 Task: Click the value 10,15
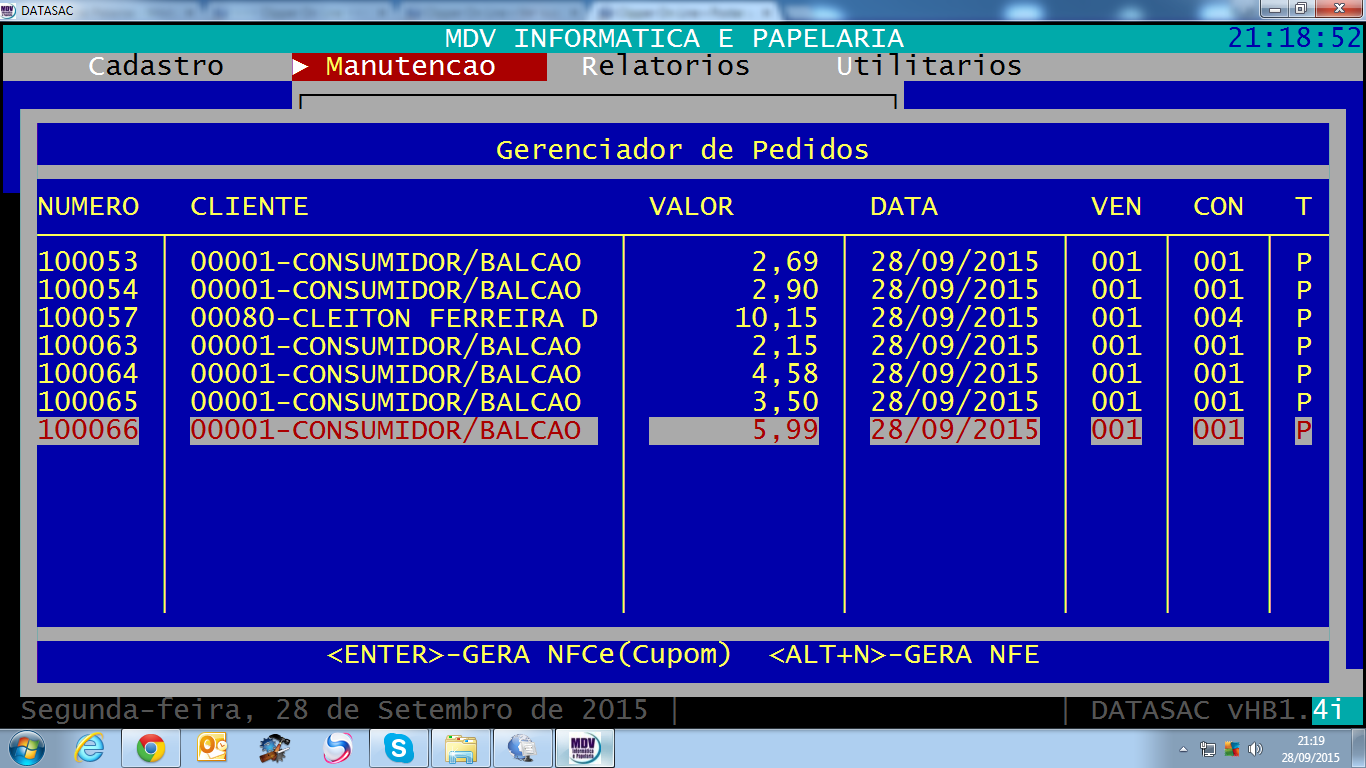[777, 318]
